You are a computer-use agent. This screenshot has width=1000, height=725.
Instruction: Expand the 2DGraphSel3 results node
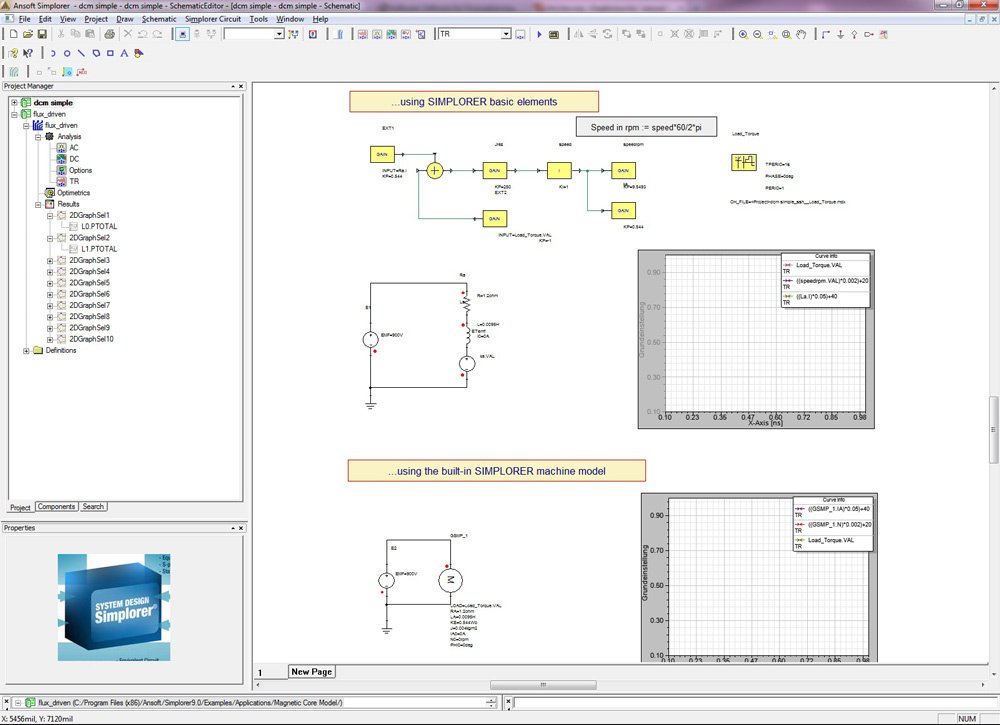50,260
